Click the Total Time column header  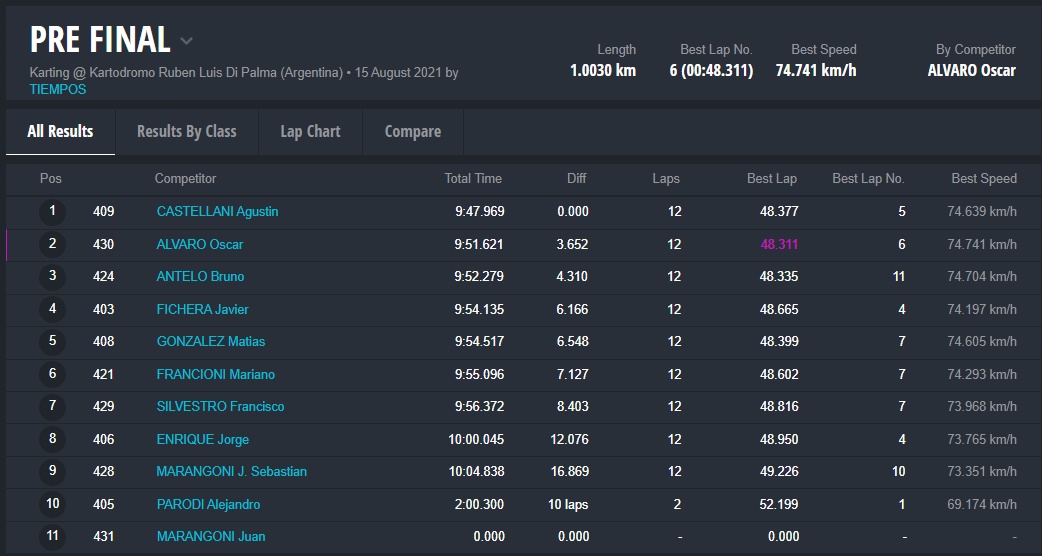click(x=473, y=178)
